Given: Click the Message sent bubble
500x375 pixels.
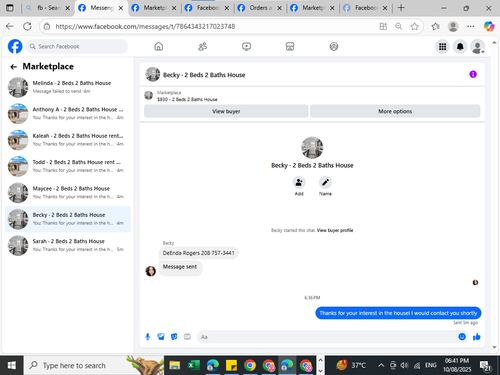Looking at the screenshot, I should 180,267.
